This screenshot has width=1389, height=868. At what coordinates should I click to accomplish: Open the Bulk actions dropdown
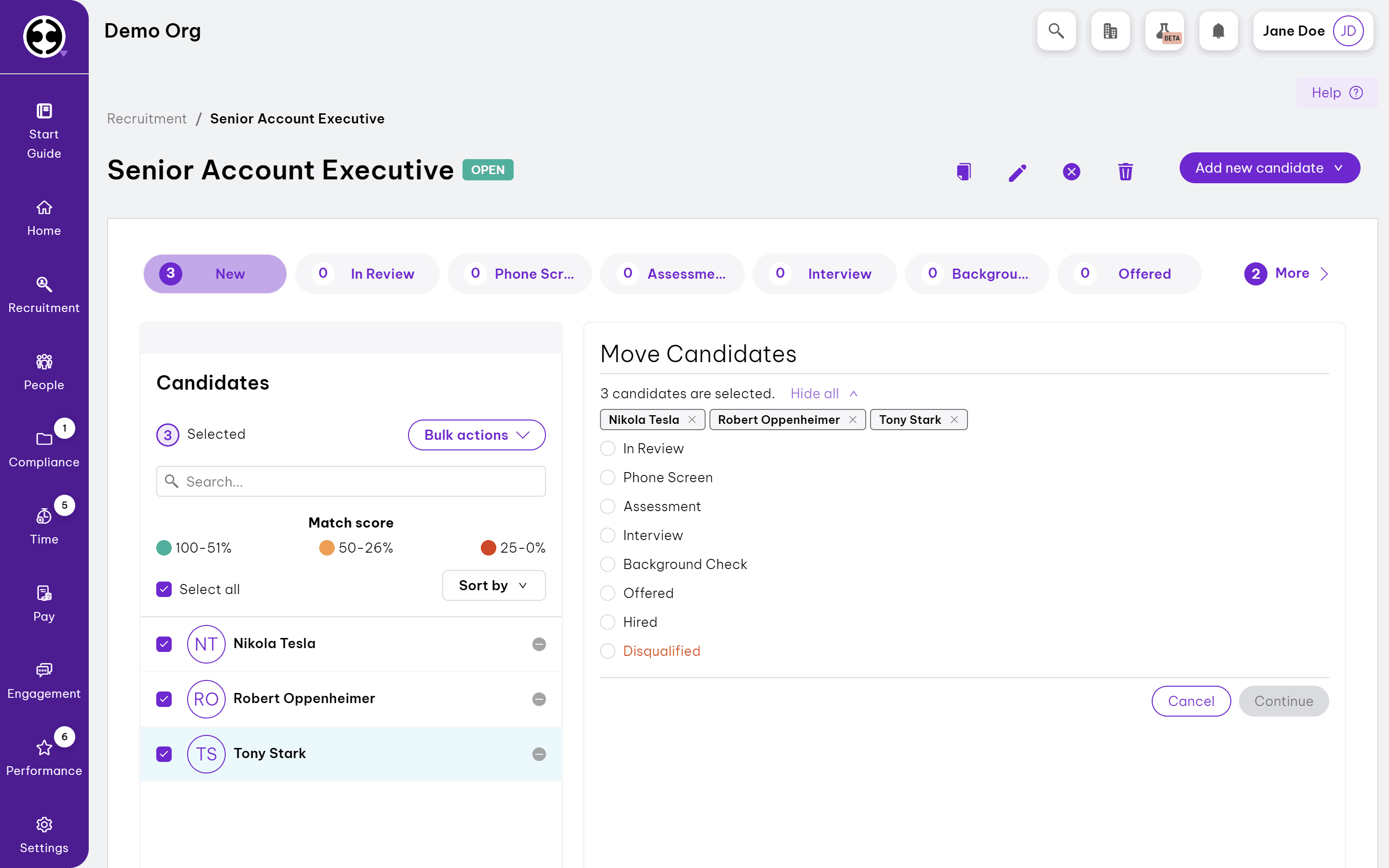click(476, 434)
